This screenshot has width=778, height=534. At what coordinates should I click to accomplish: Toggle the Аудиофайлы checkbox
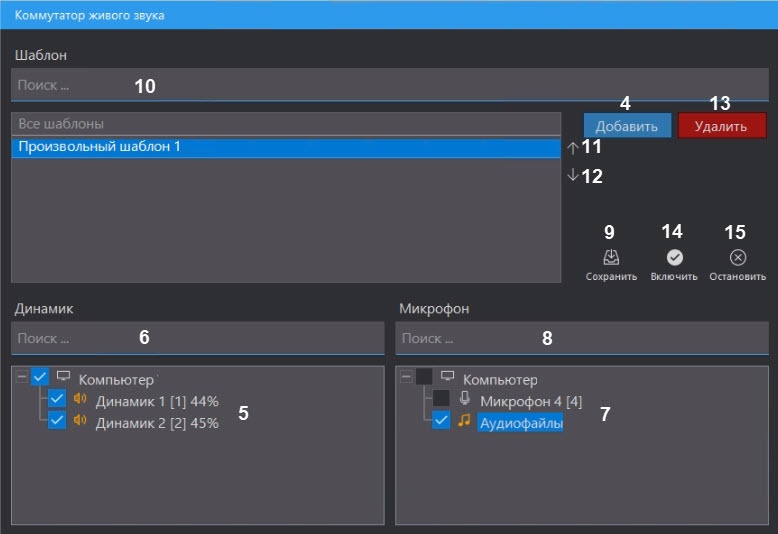441,422
